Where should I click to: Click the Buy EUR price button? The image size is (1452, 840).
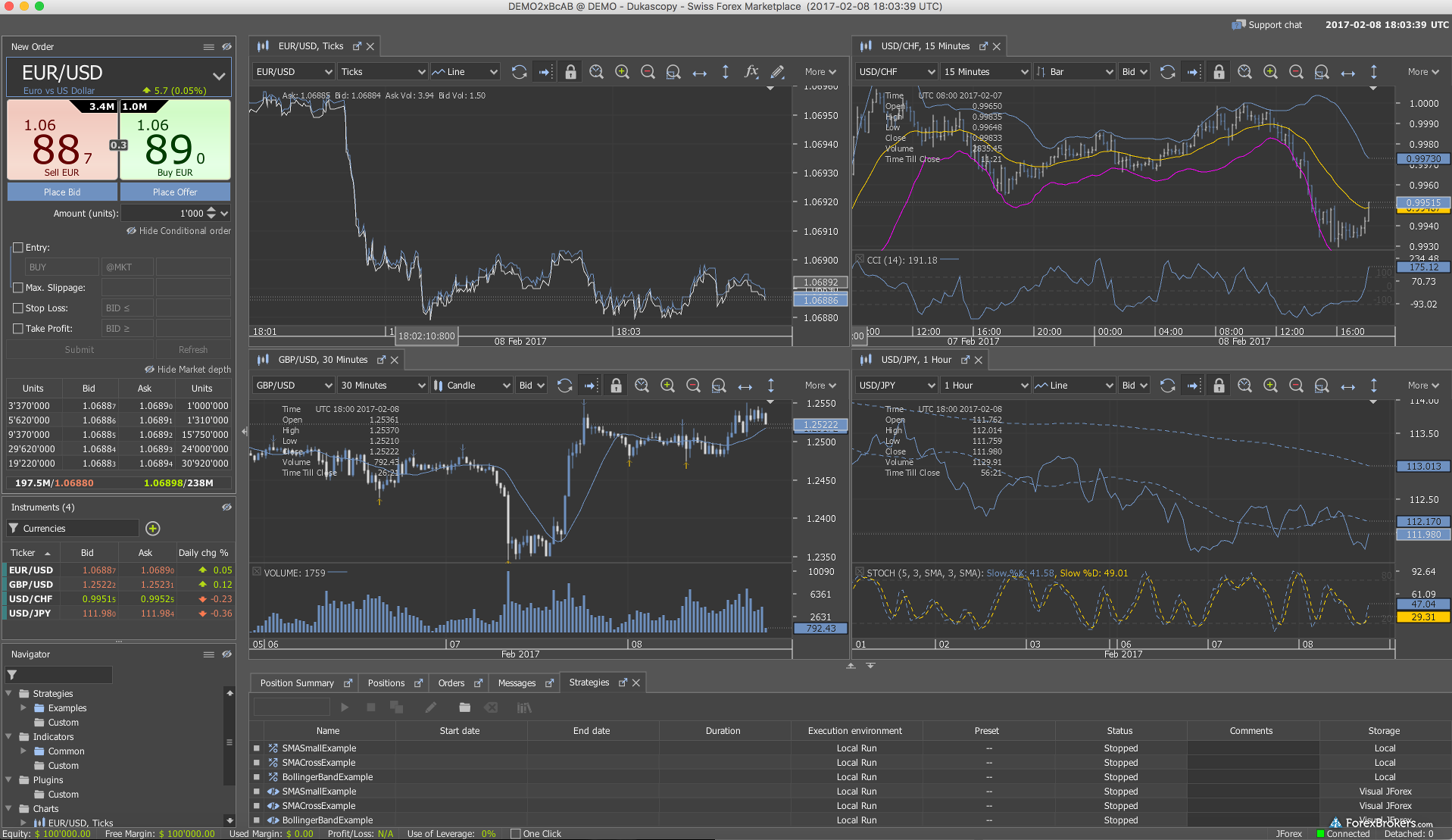(175, 140)
